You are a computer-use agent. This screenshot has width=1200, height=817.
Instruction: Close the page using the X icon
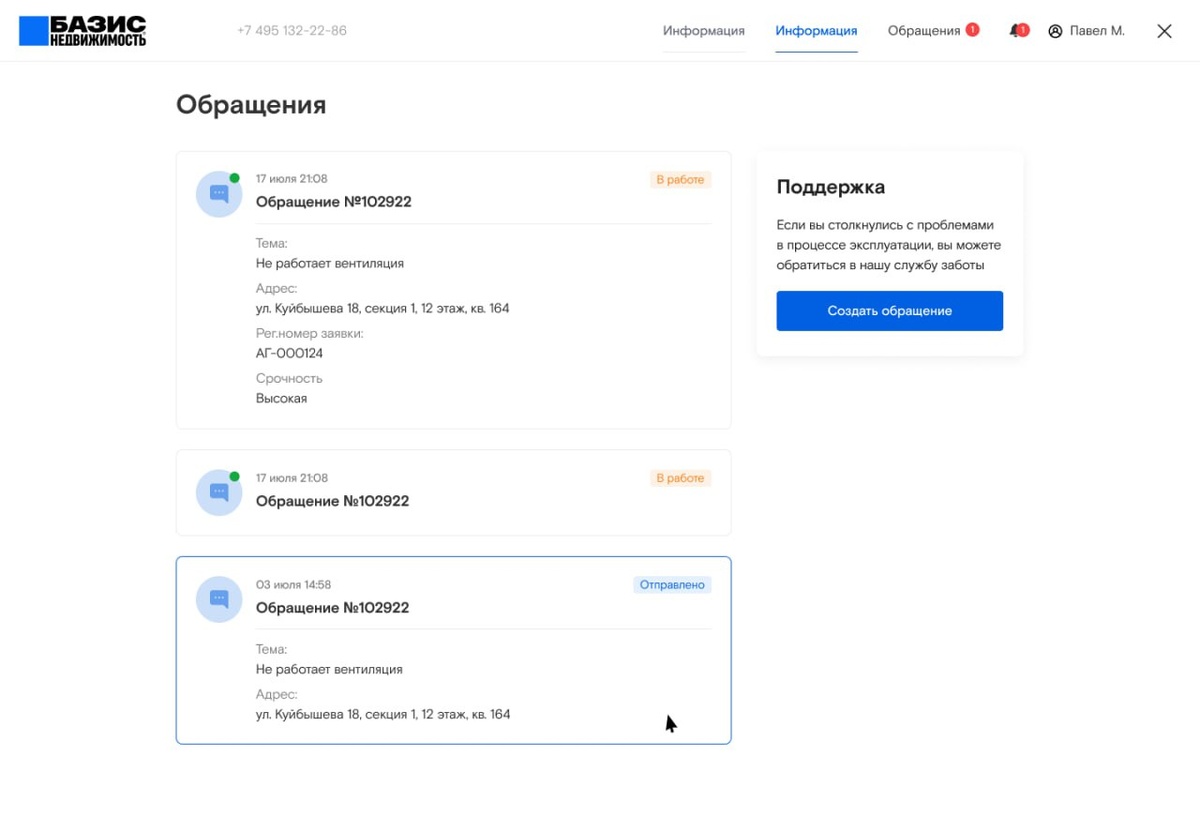coord(1164,31)
